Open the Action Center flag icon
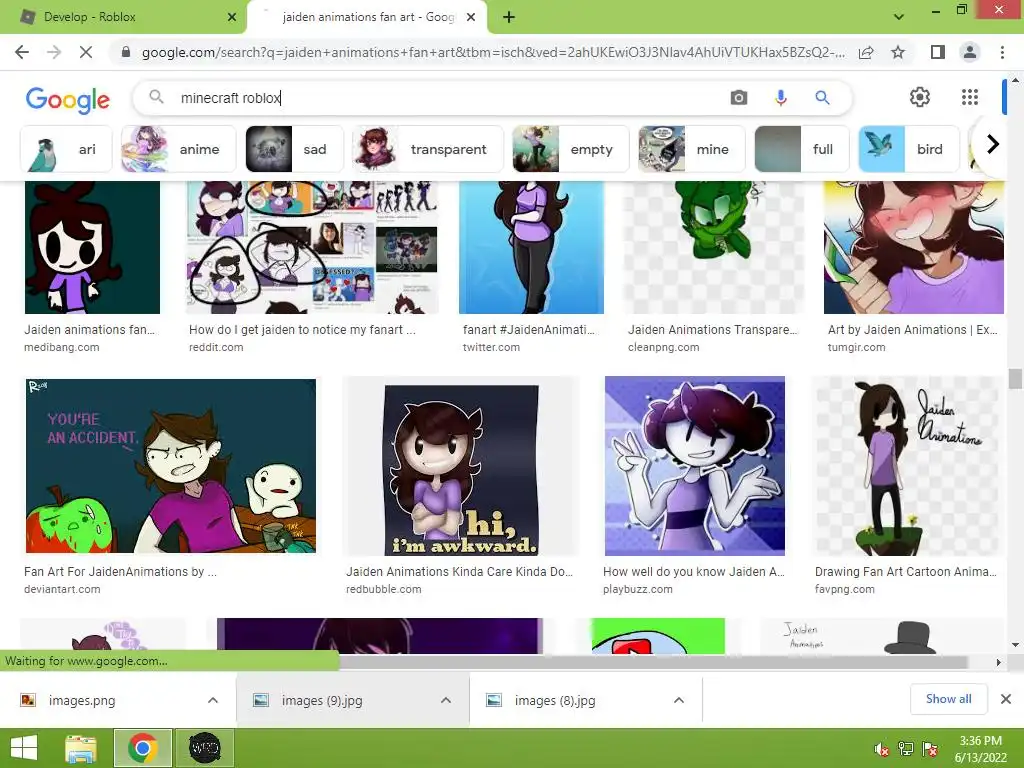The image size is (1024, 768). click(x=930, y=749)
